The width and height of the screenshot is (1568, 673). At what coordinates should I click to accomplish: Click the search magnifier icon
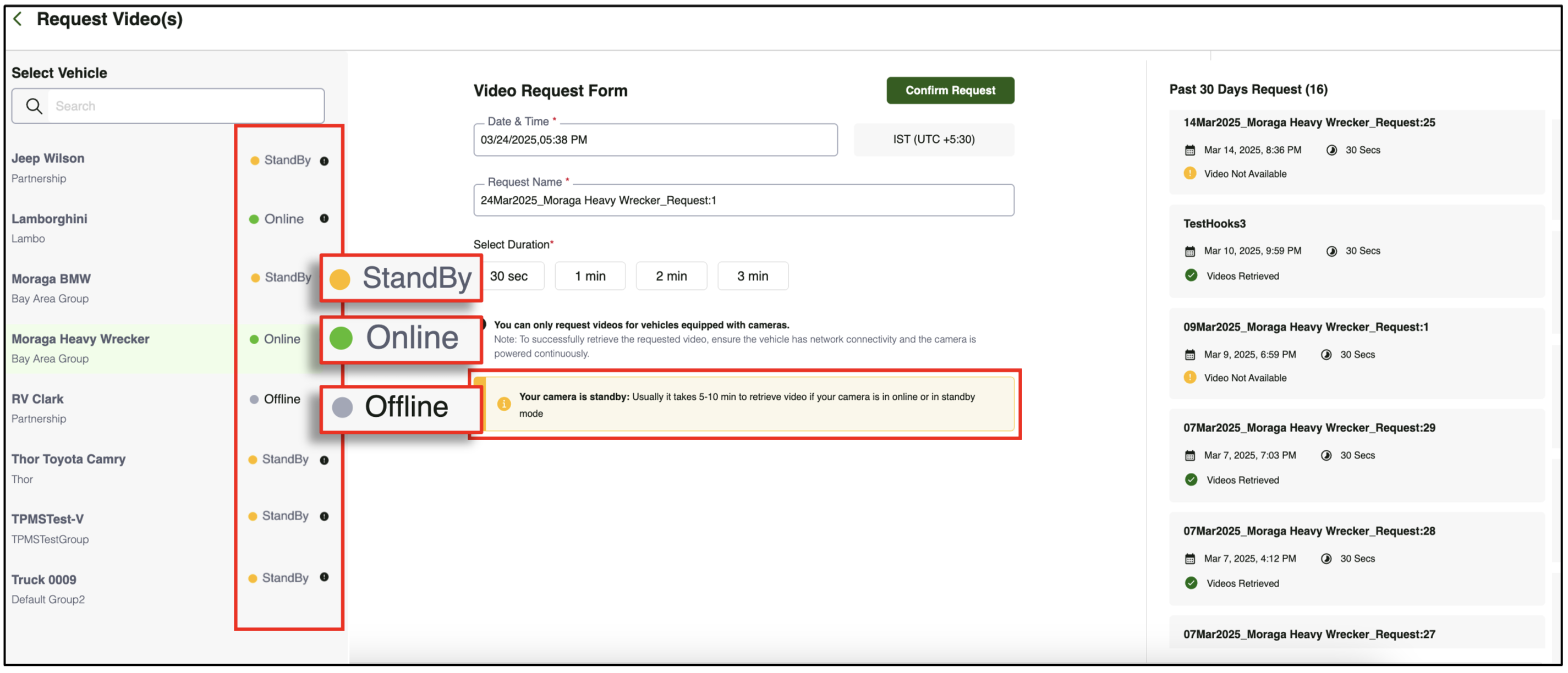34,106
